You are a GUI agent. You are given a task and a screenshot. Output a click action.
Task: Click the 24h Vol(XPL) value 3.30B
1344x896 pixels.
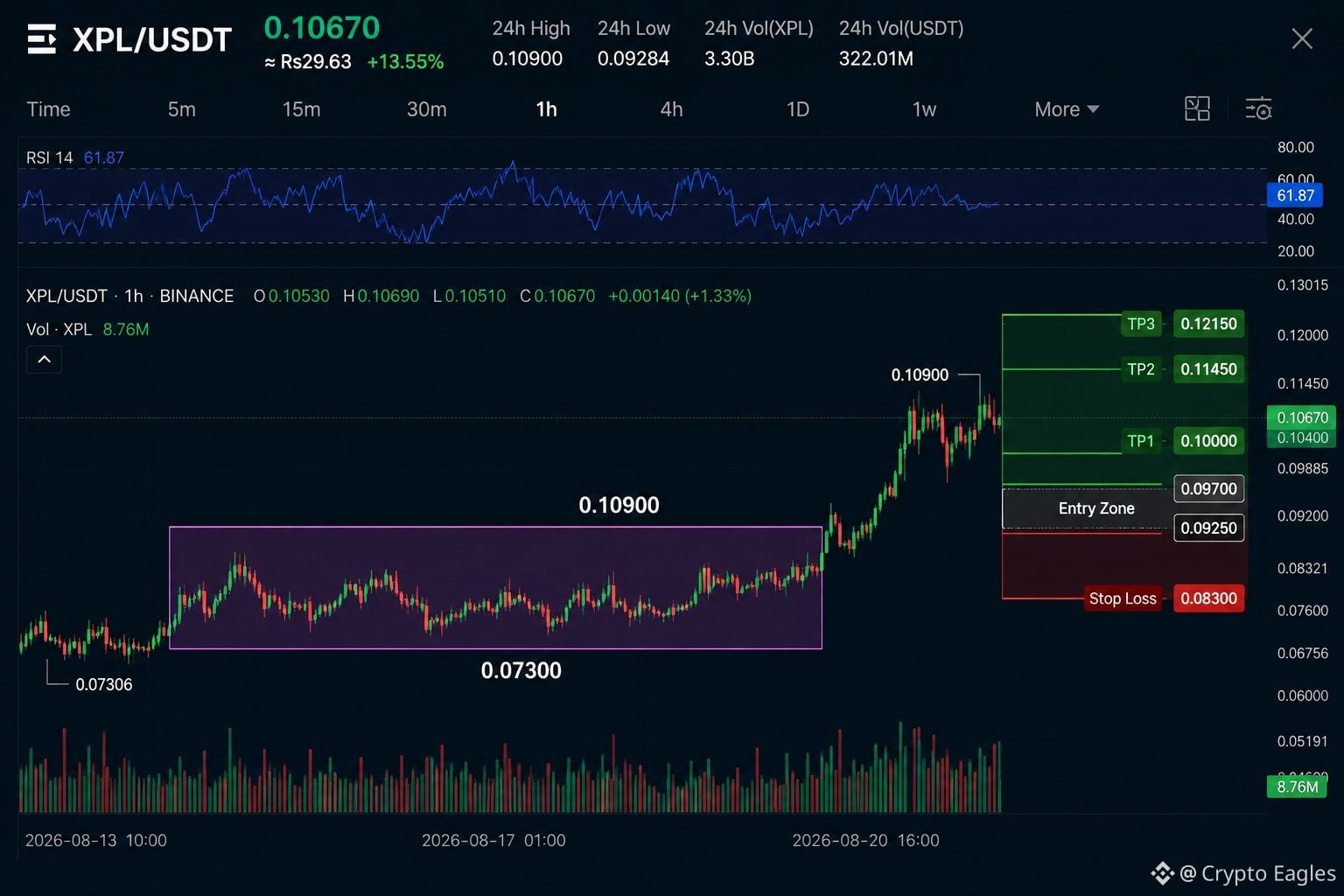tap(730, 59)
